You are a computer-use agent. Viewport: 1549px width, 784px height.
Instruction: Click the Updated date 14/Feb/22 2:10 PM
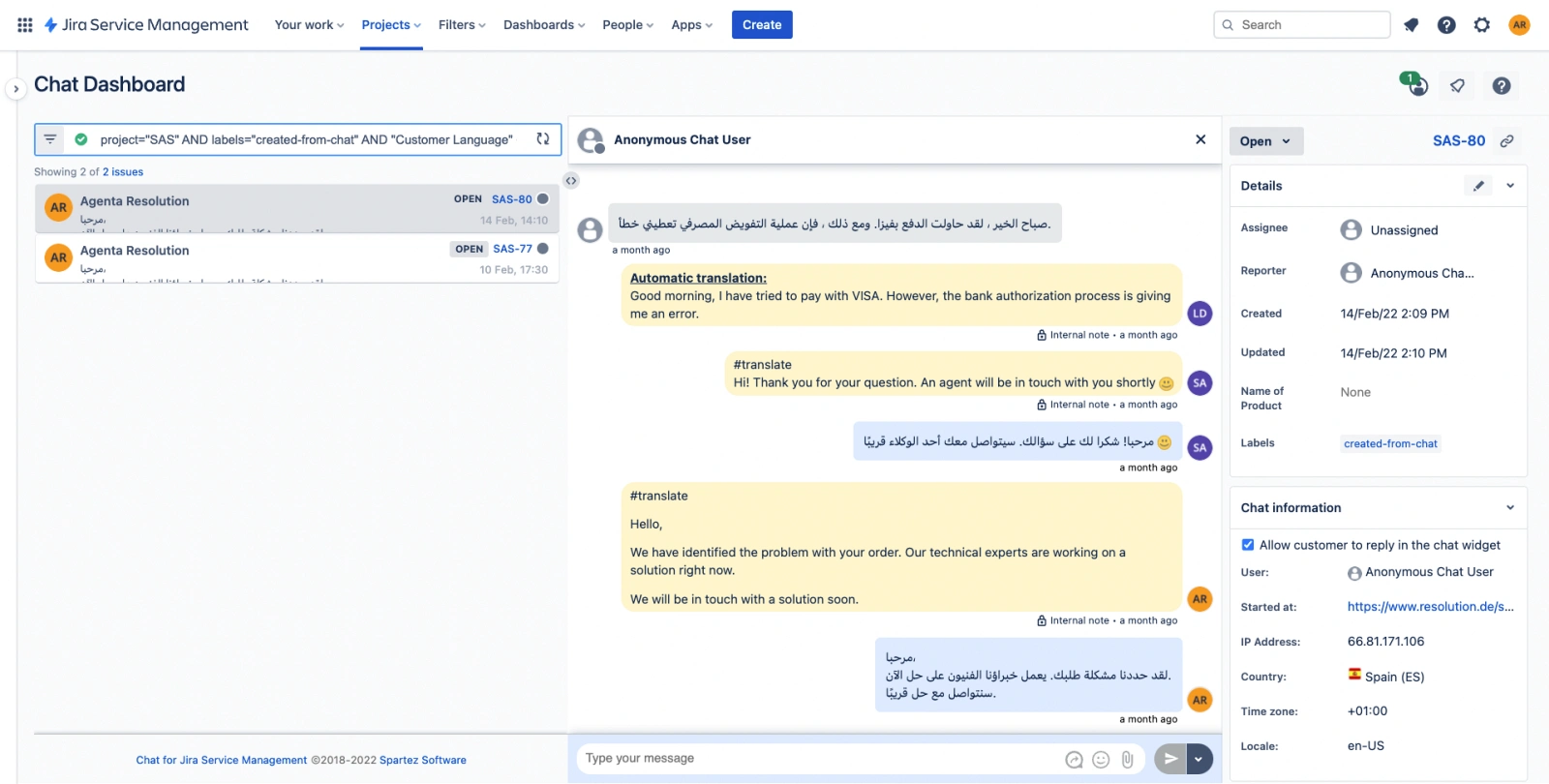[x=1393, y=353]
